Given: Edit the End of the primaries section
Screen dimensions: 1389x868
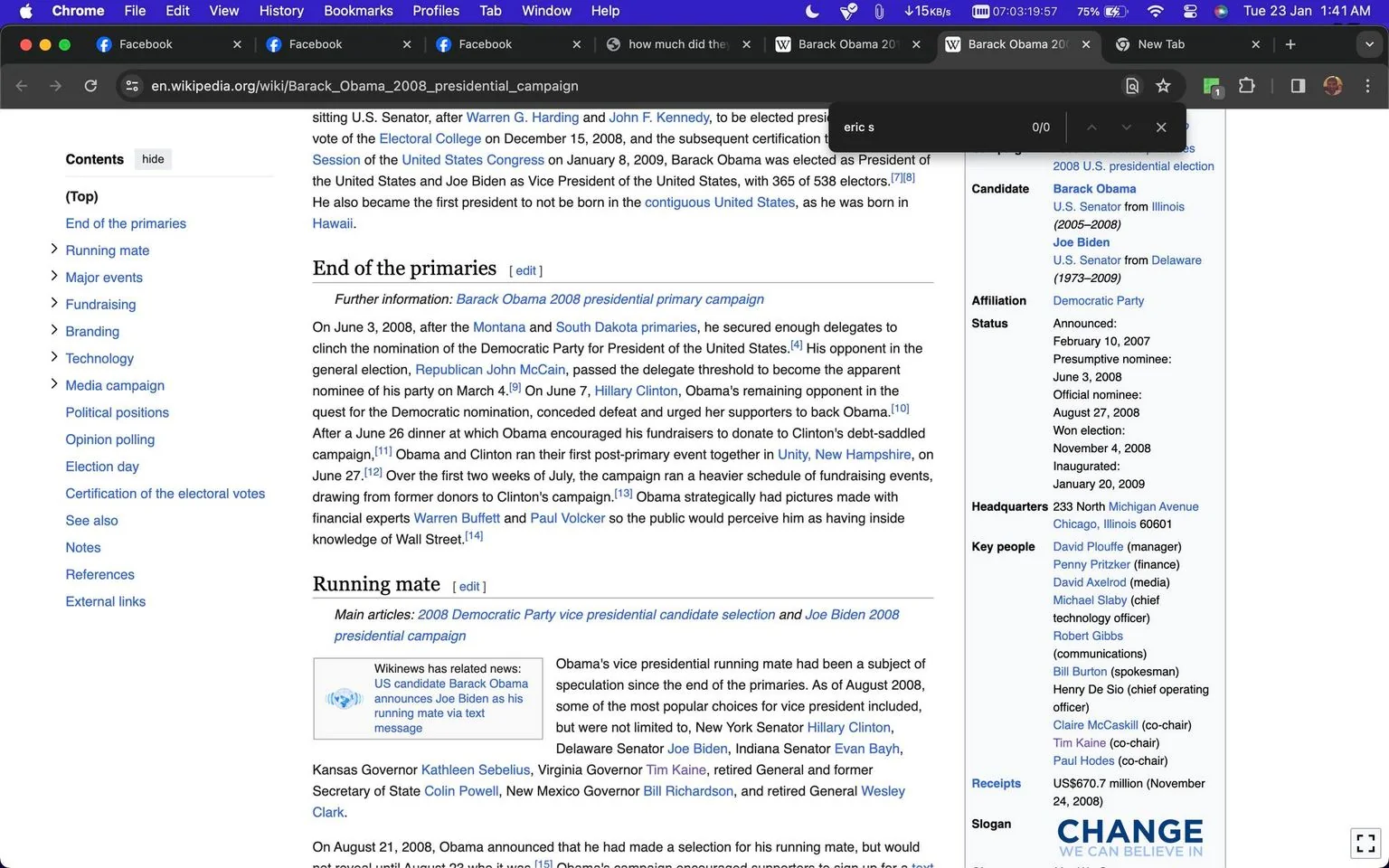Looking at the screenshot, I should pos(525,270).
